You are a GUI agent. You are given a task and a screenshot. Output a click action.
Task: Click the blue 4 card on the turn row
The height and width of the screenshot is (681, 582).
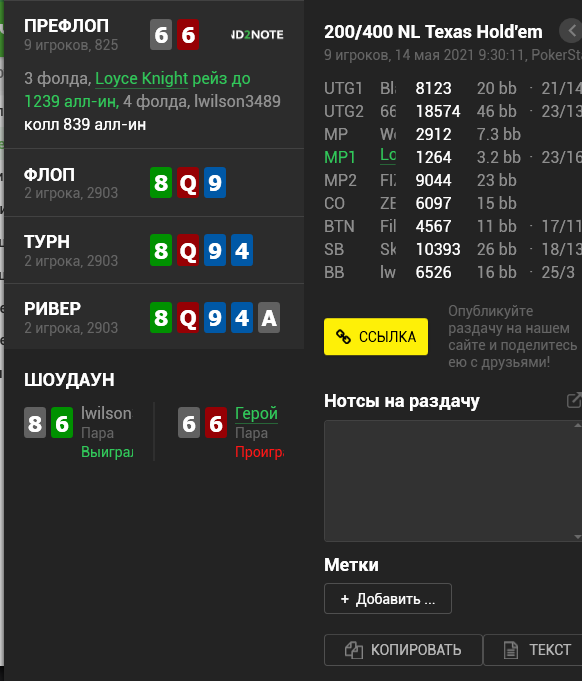point(242,250)
